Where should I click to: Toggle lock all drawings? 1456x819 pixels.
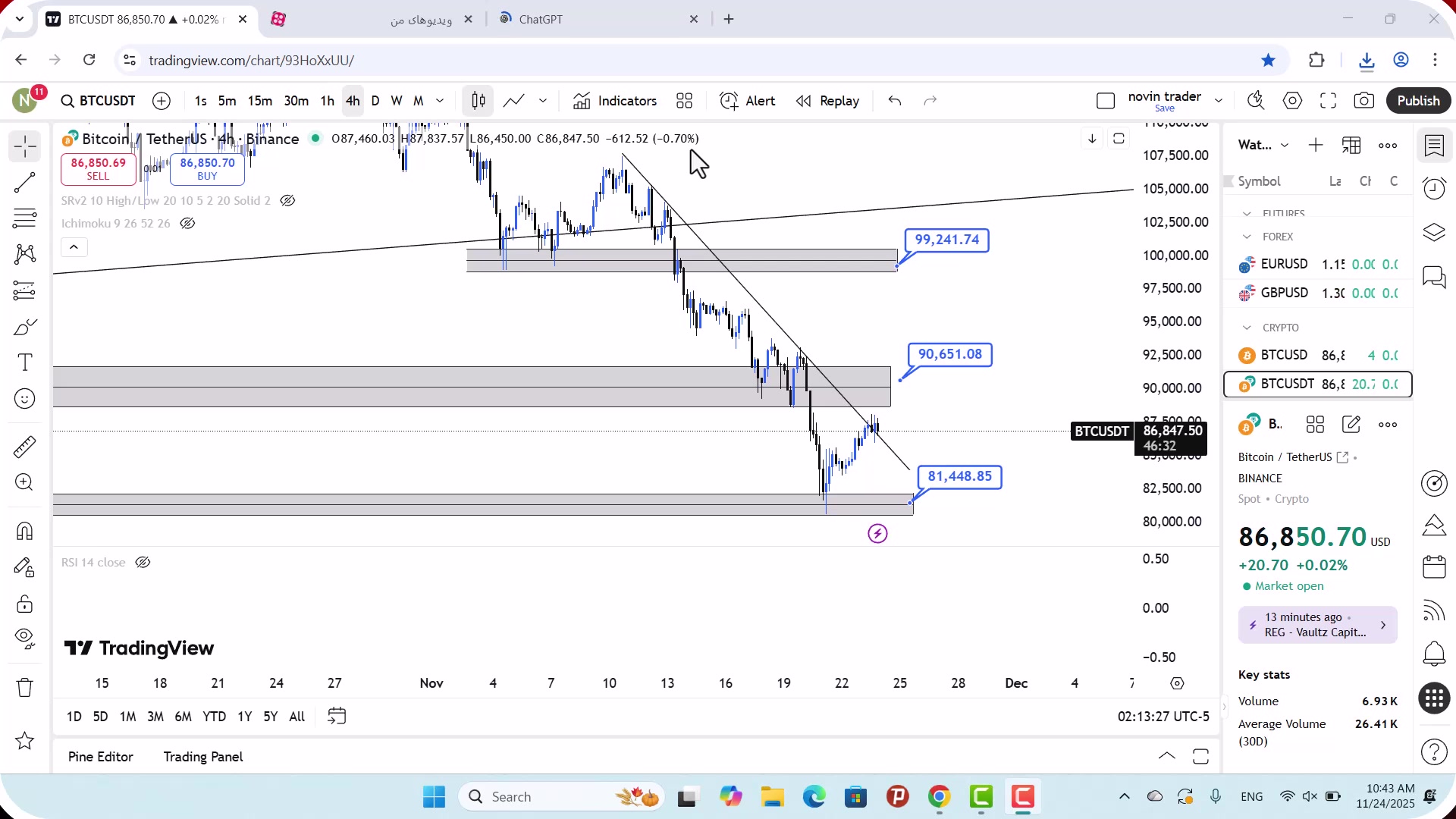pyautogui.click(x=24, y=604)
